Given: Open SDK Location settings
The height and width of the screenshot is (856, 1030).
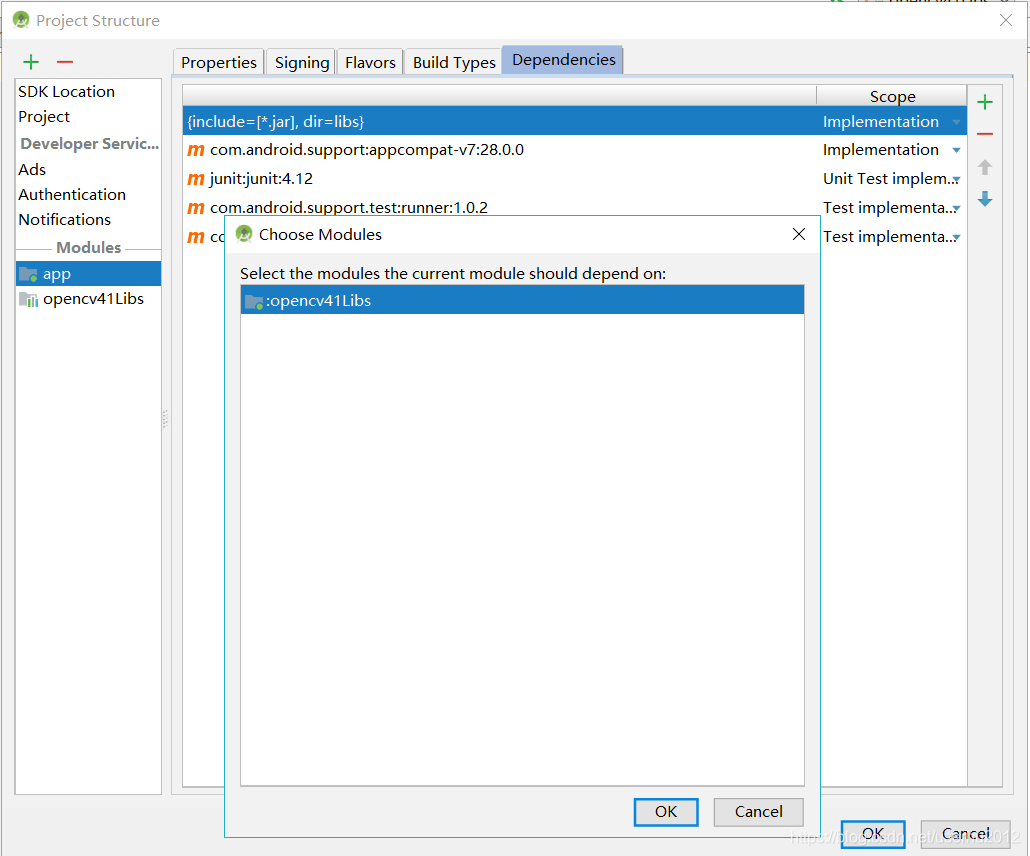Looking at the screenshot, I should [x=66, y=92].
